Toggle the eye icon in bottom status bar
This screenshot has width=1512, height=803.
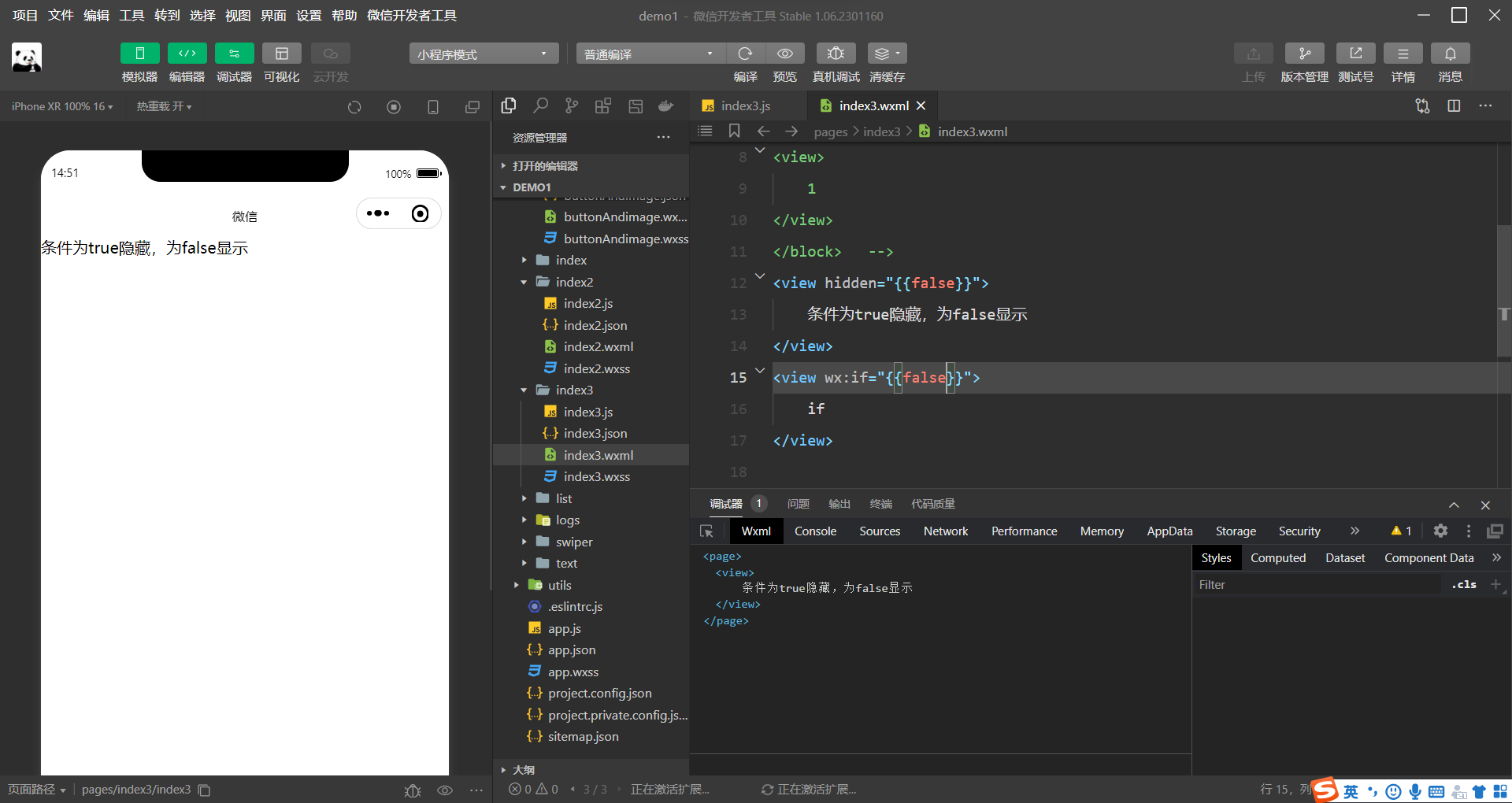click(x=445, y=790)
